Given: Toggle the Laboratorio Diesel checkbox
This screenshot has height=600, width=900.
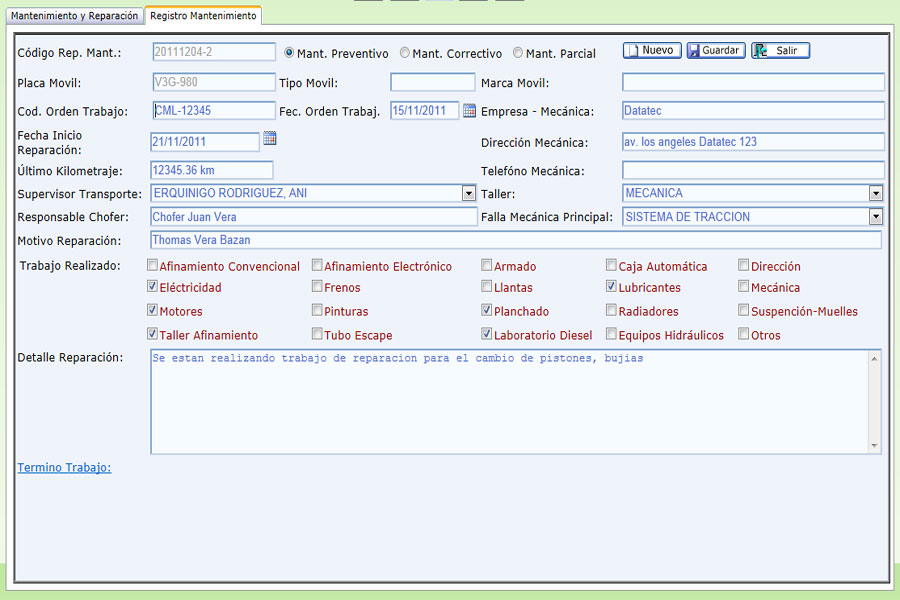Looking at the screenshot, I should 487,335.
